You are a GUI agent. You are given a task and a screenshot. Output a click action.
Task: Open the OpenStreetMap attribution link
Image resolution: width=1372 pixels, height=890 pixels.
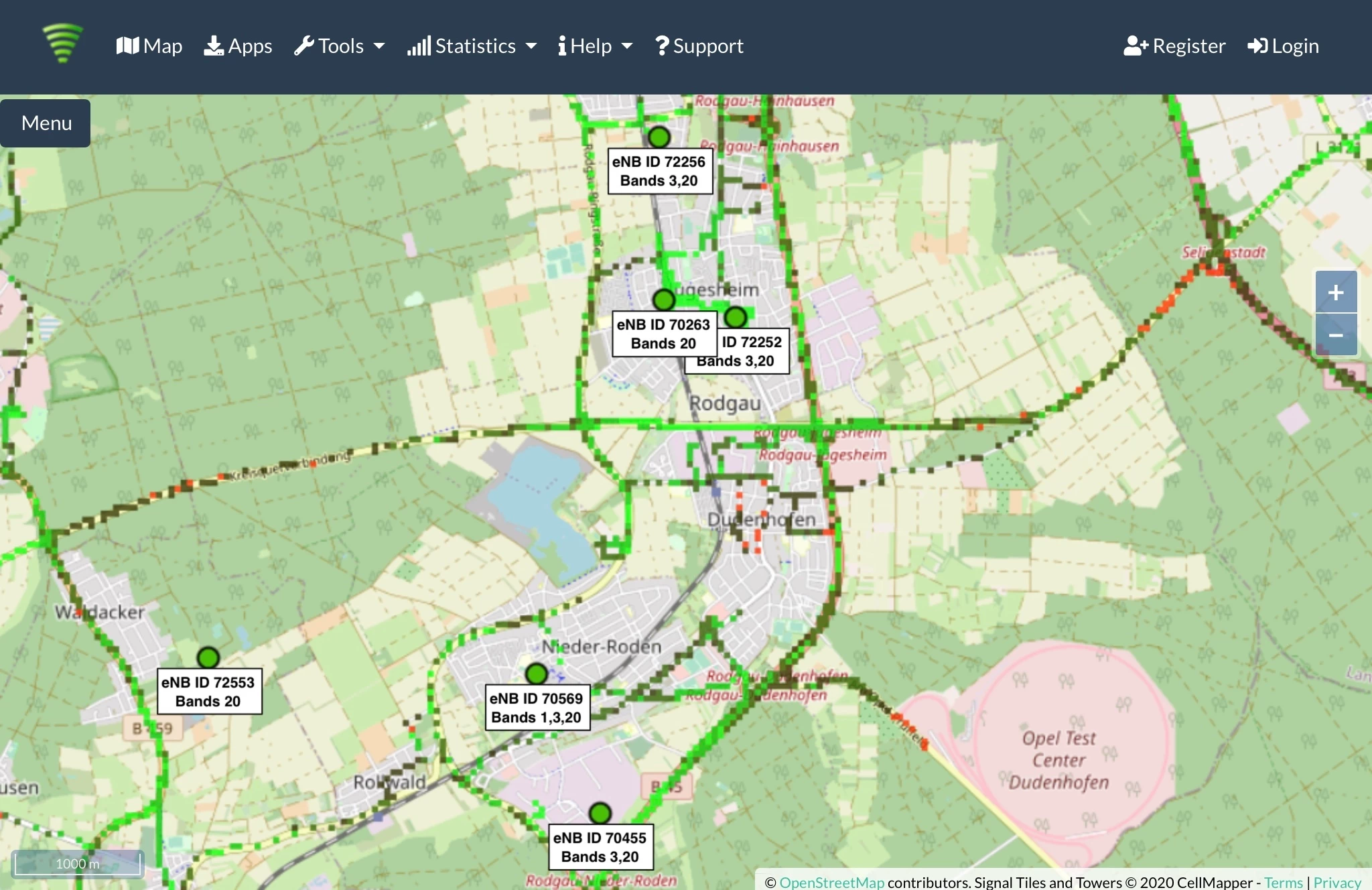(831, 882)
